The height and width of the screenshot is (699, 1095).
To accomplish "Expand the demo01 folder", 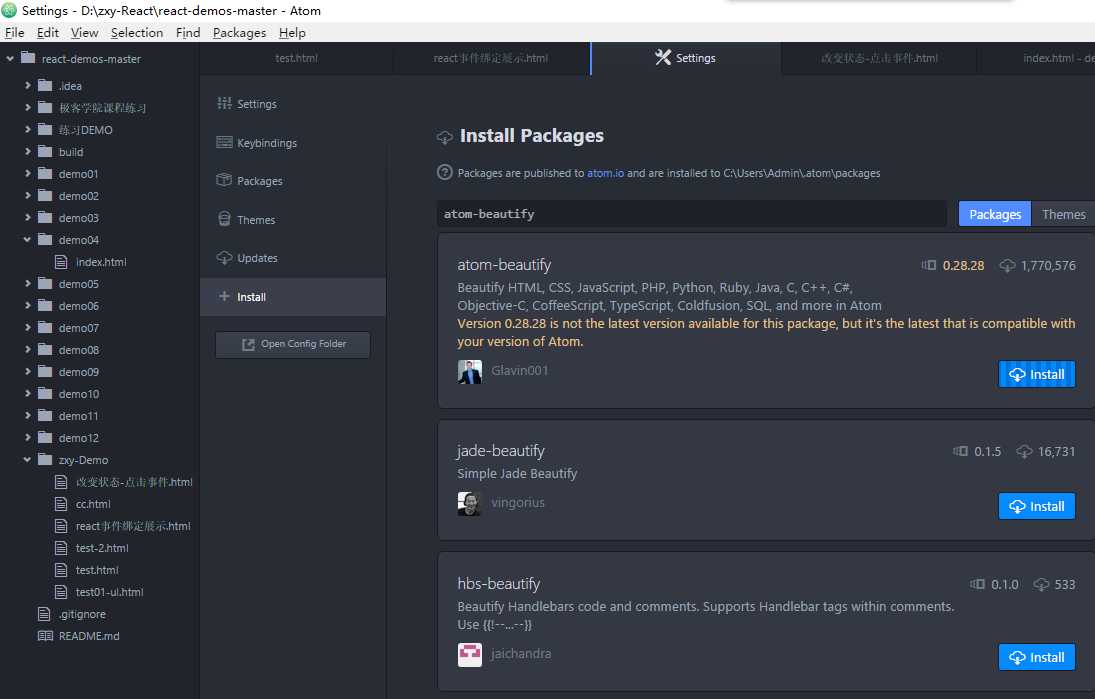I will (x=27, y=173).
